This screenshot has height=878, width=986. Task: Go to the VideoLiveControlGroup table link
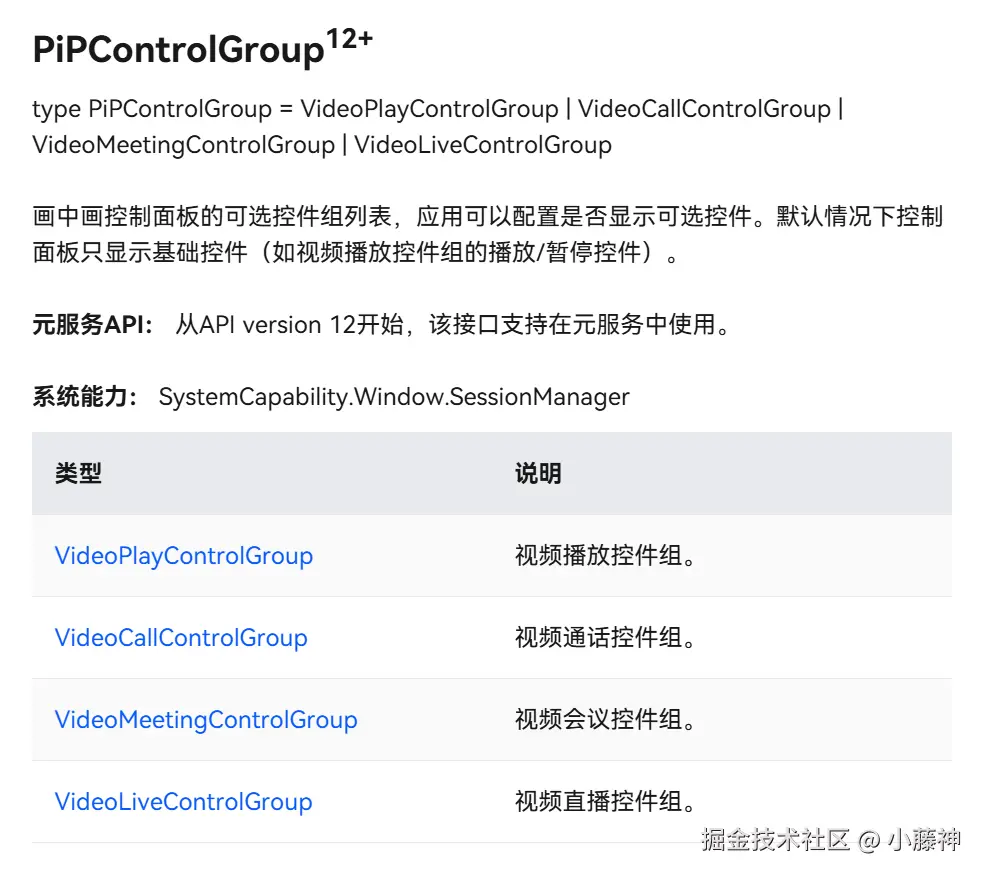click(184, 802)
